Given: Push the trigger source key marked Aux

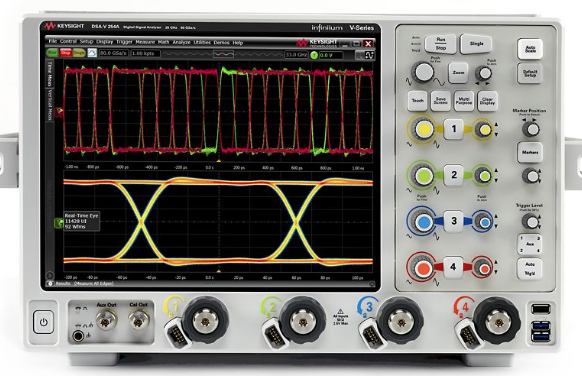Looking at the screenshot, I should click(x=529, y=244).
